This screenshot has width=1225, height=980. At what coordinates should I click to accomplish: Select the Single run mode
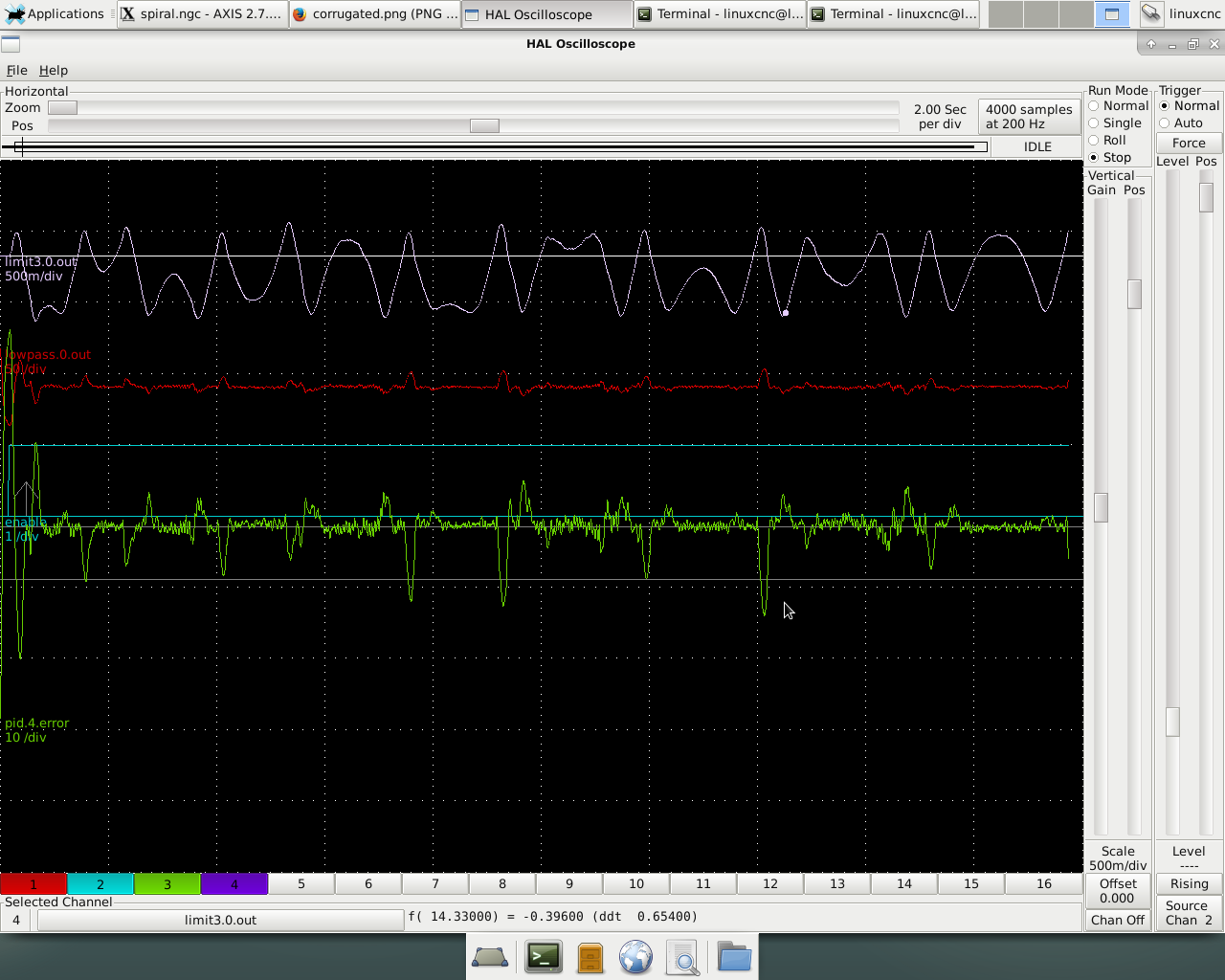pos(1094,123)
